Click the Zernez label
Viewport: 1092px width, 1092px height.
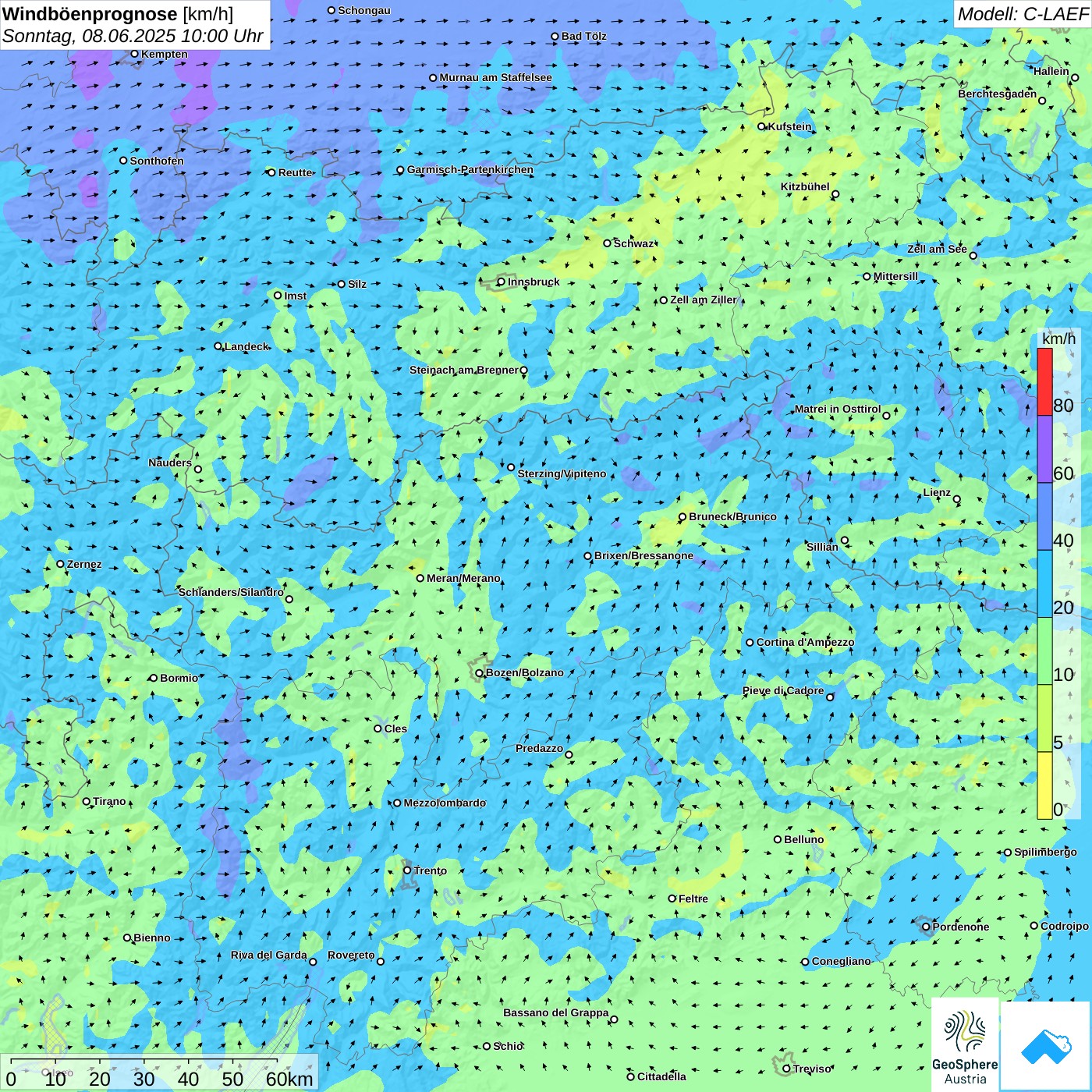point(84,564)
